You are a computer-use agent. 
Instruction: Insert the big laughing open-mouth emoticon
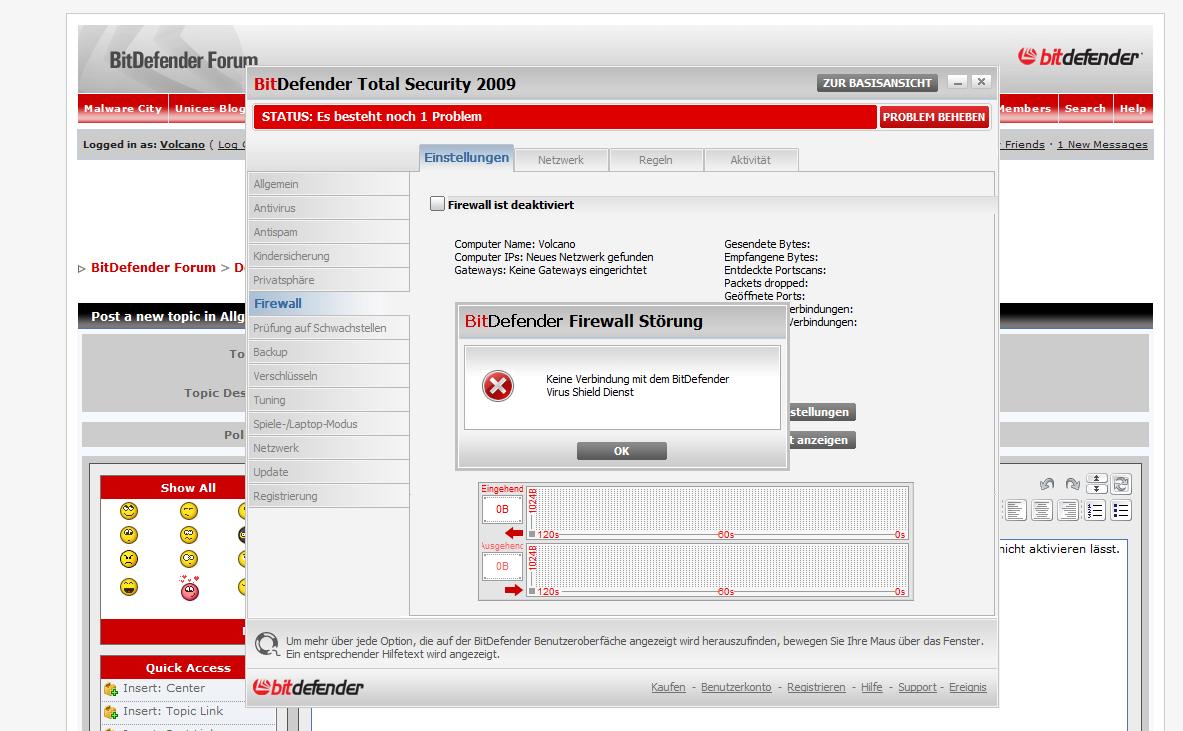[129, 587]
